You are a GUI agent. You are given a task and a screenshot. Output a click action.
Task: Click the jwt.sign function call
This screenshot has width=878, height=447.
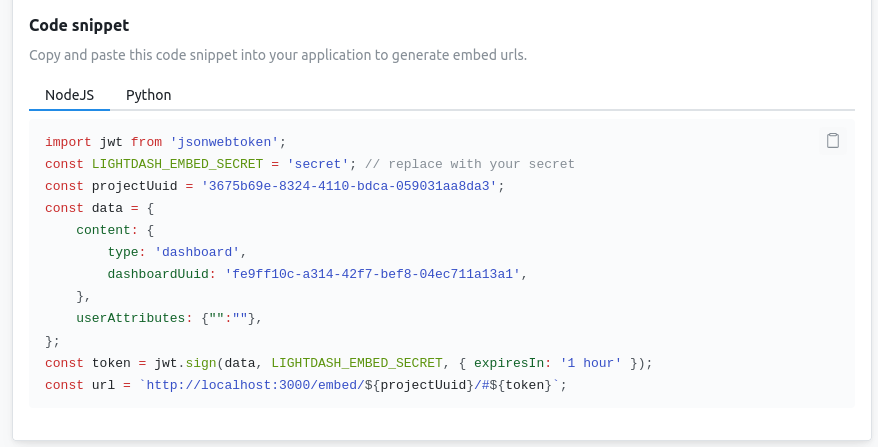pyautogui.click(x=185, y=363)
